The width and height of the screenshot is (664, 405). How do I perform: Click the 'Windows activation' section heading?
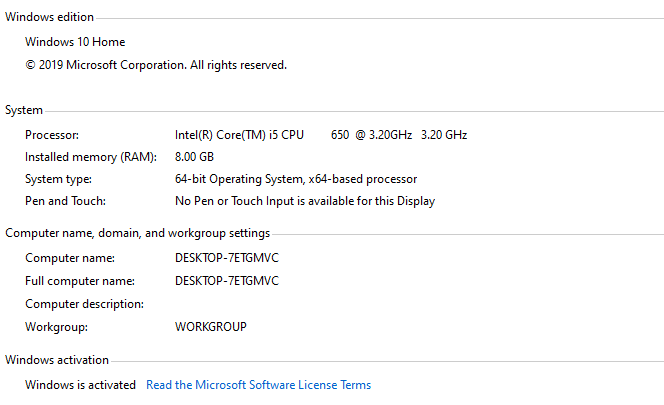coord(57,360)
